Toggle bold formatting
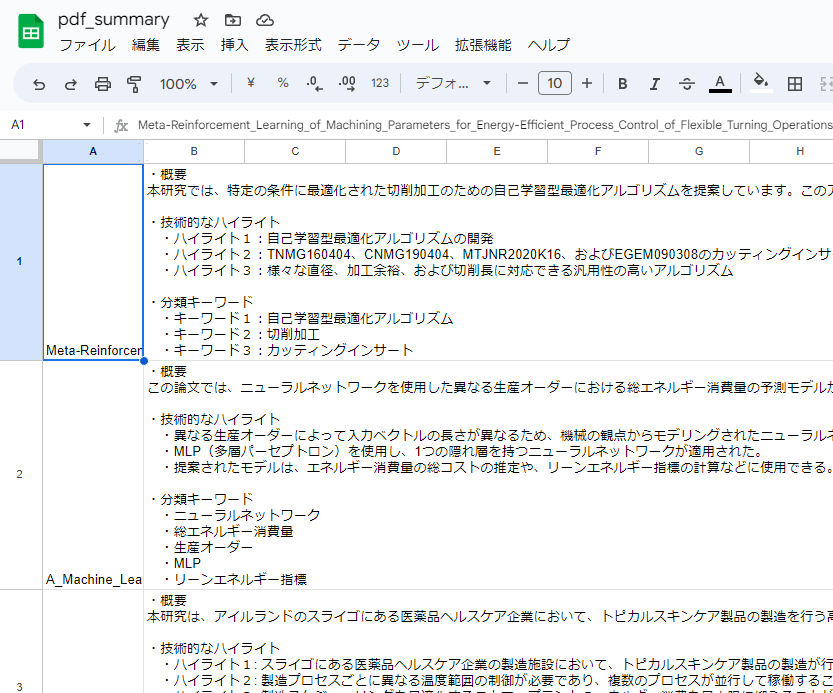Screen dimensions: 833x693 623,83
